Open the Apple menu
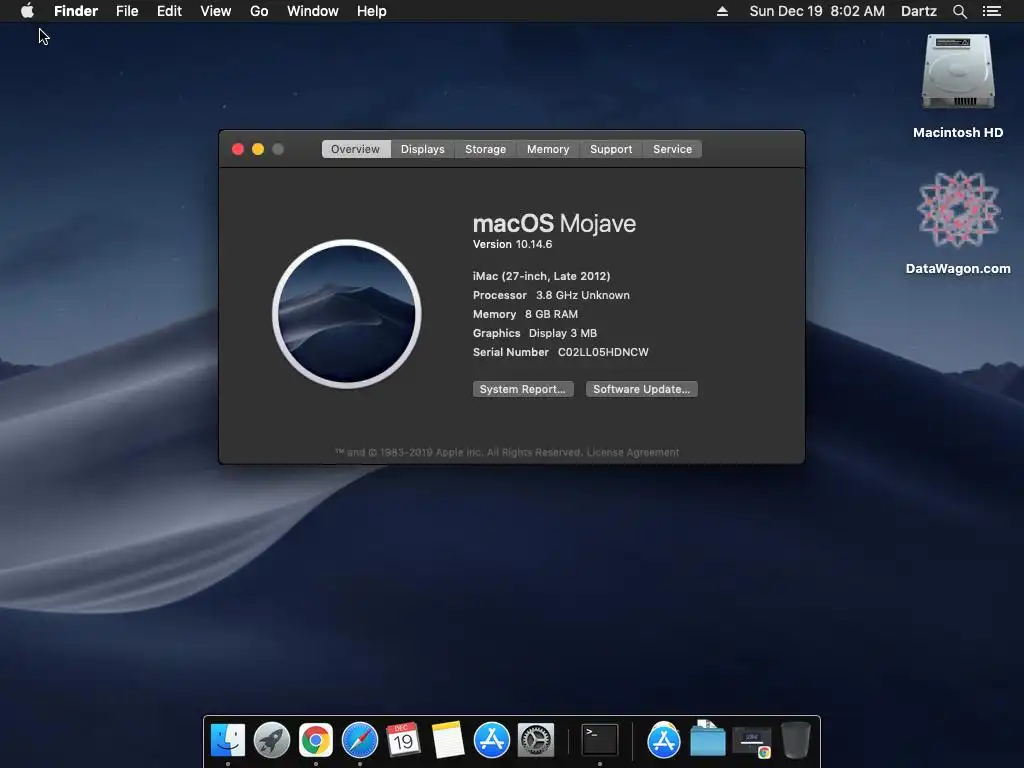Image resolution: width=1024 pixels, height=768 pixels. (x=27, y=11)
